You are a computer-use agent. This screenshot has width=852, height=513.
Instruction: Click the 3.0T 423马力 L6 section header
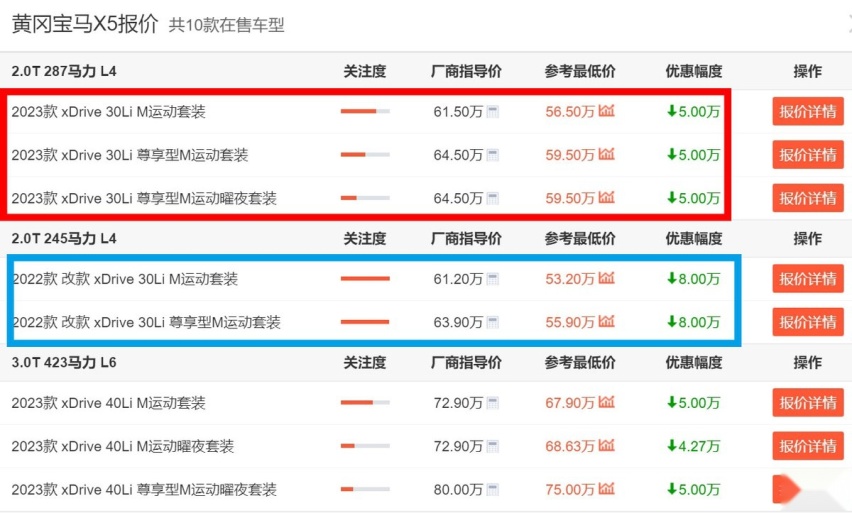[x=64, y=362]
